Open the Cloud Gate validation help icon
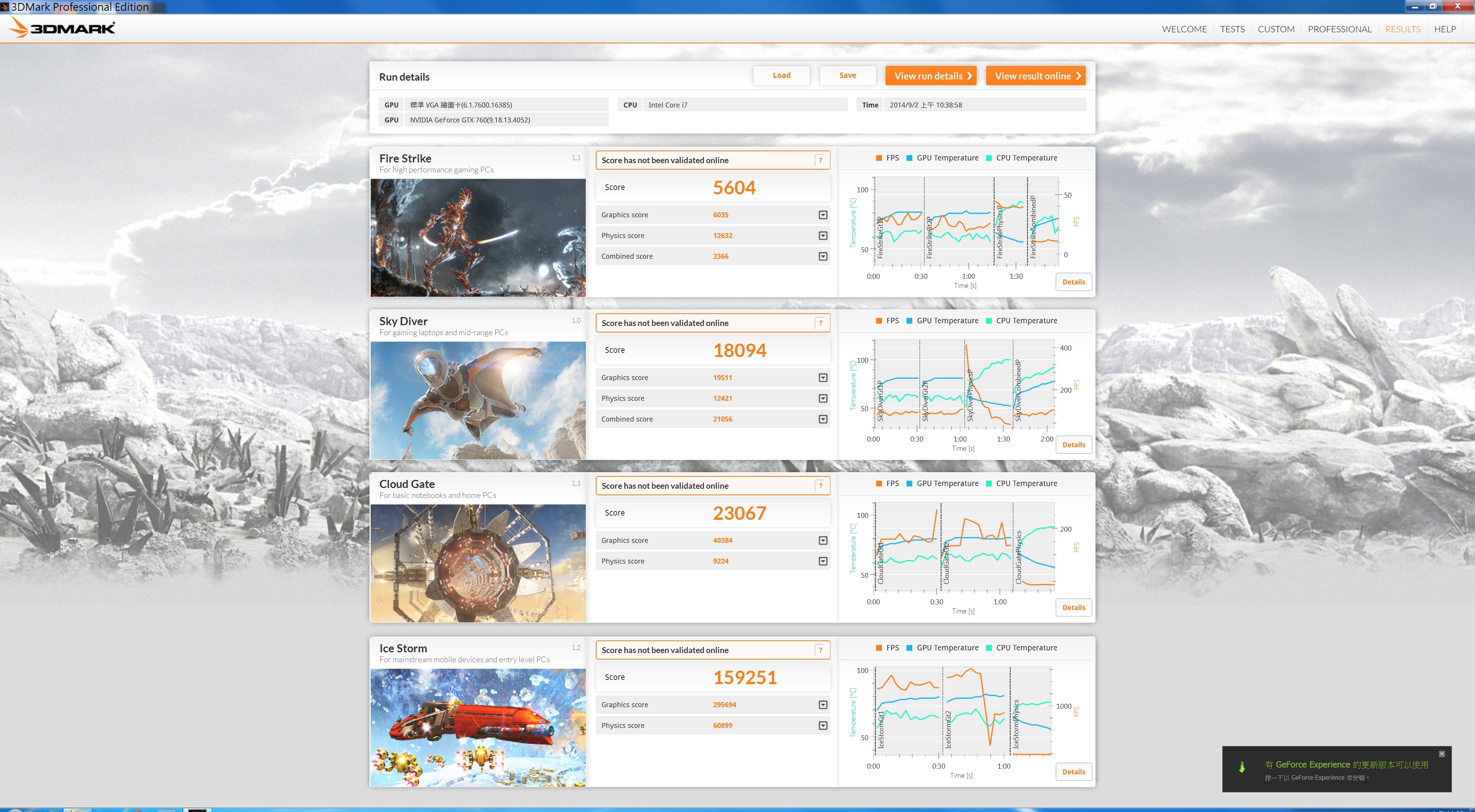Screen dimensions: 1475x812 (x=820, y=486)
